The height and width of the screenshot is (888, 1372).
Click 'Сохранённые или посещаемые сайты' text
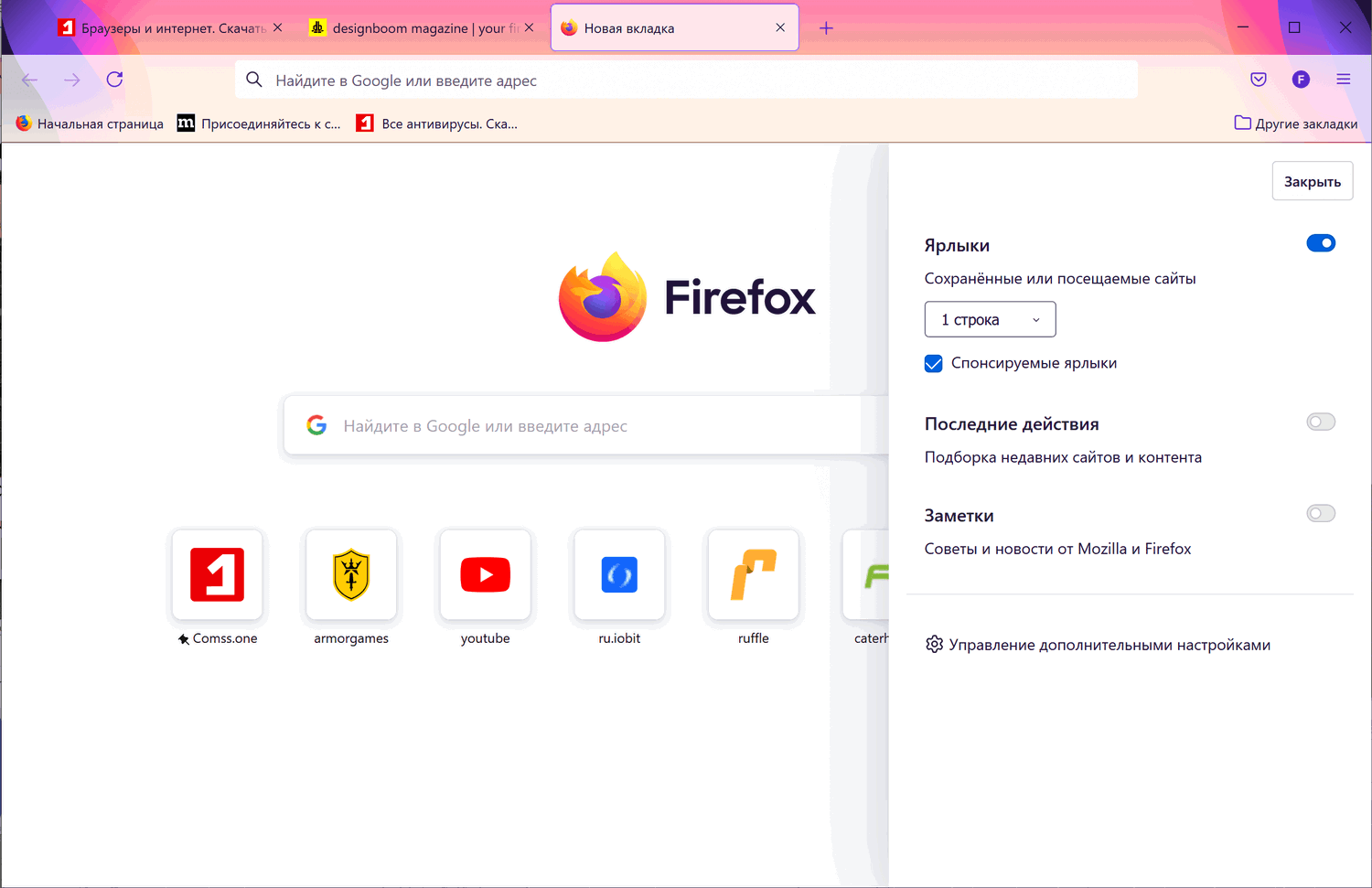coord(1060,279)
